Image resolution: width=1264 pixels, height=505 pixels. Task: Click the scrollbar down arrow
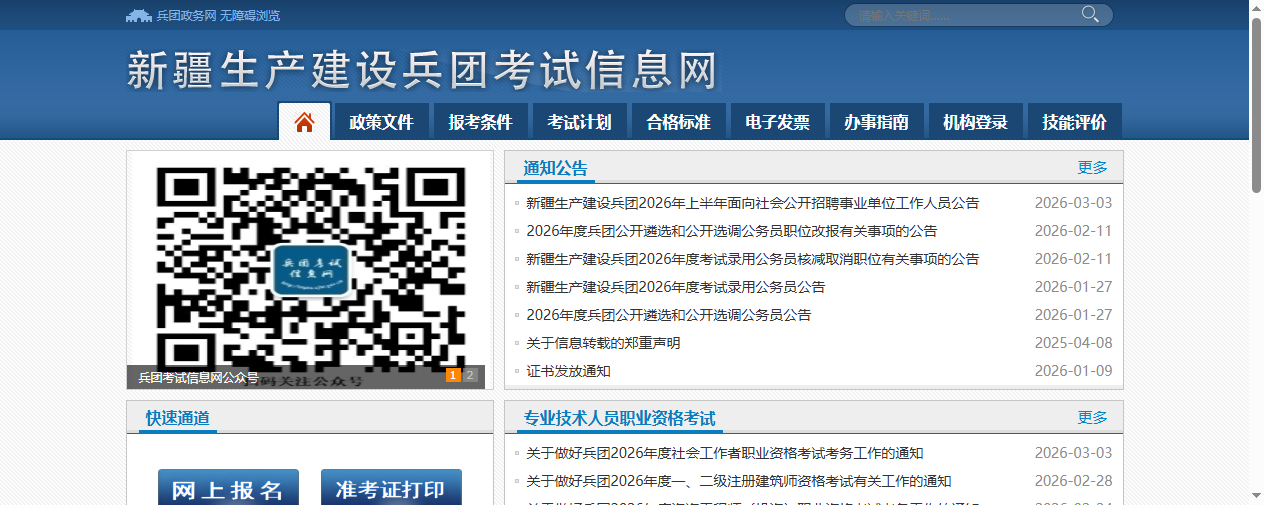pos(1257,497)
